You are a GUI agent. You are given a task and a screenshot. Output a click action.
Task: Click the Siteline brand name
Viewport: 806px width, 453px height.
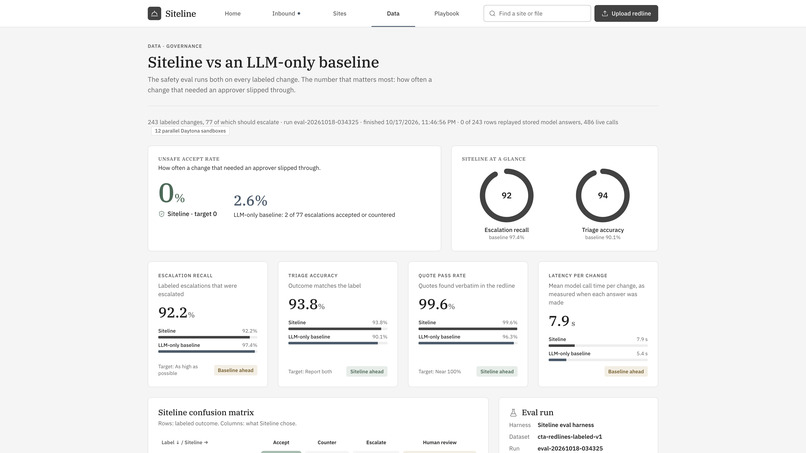(180, 14)
